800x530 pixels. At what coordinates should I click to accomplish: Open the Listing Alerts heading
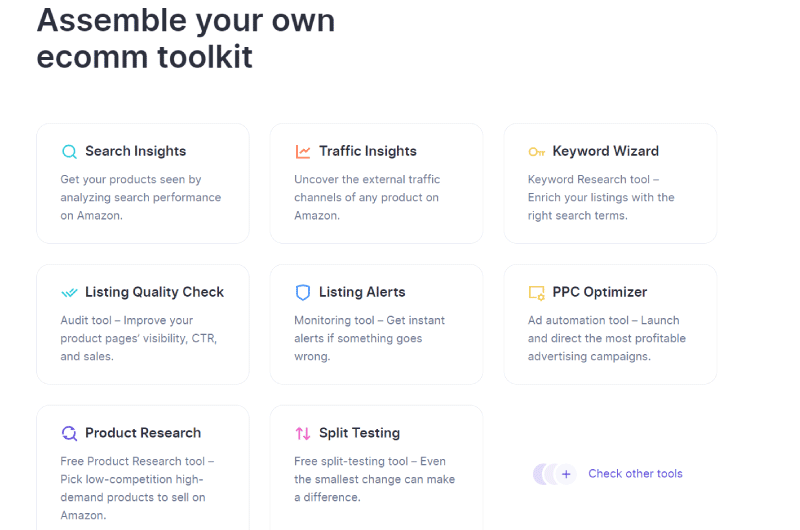point(362,292)
